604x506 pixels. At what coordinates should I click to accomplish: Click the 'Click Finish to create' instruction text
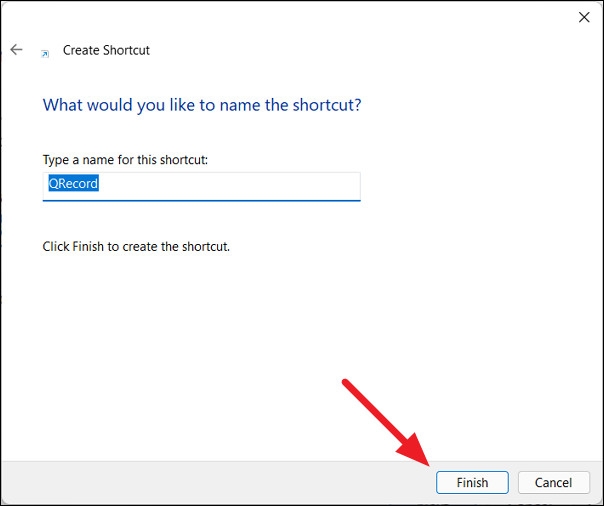click(x=136, y=246)
